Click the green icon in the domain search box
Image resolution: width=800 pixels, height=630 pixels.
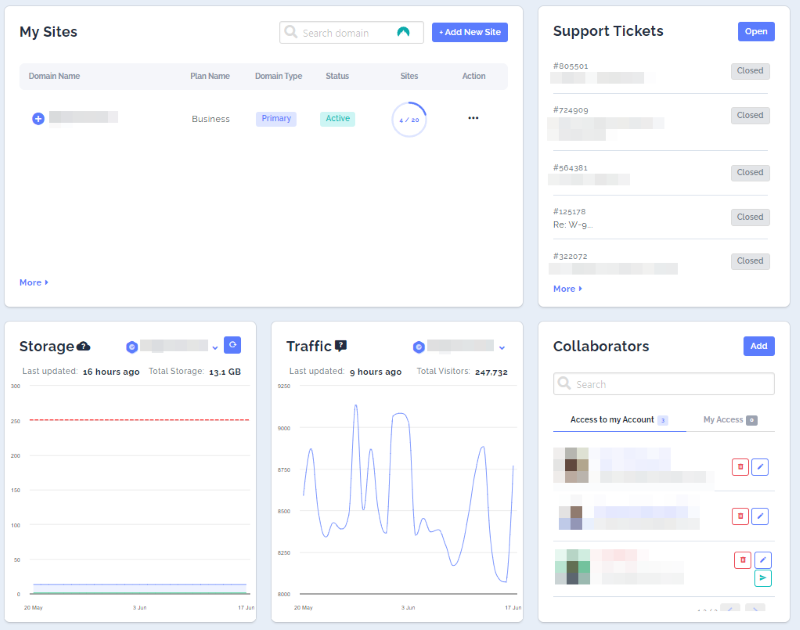click(x=403, y=33)
